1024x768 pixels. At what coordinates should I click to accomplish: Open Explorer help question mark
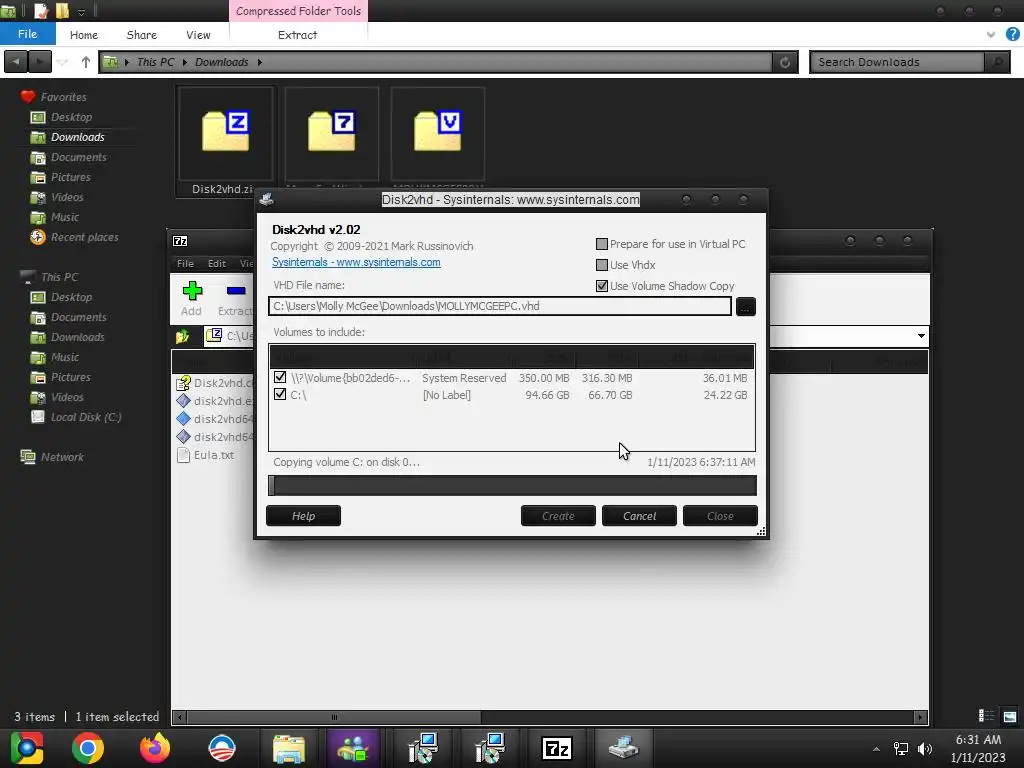click(1012, 34)
